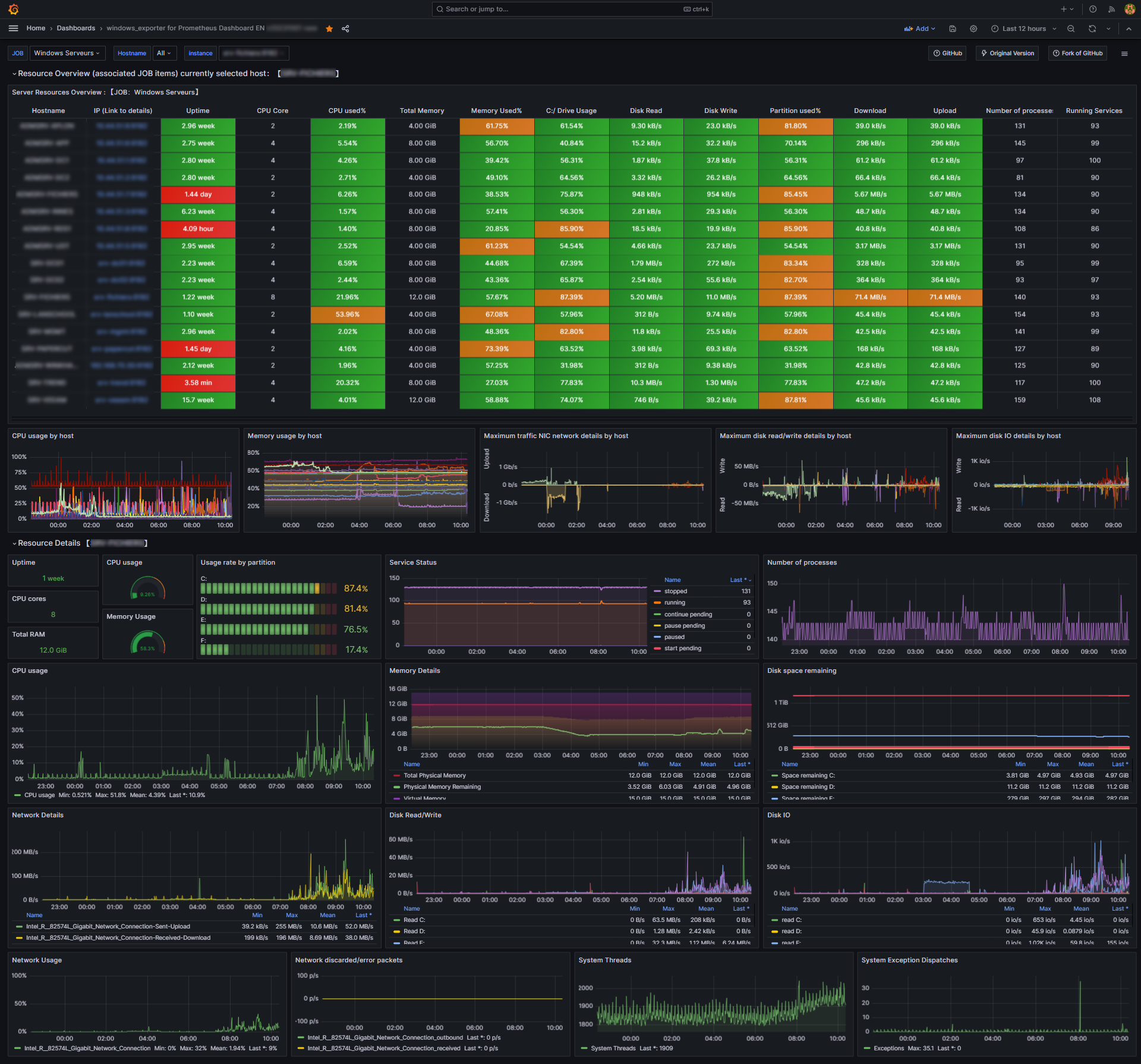Open the Last 12 hours time picker

pos(1024,29)
